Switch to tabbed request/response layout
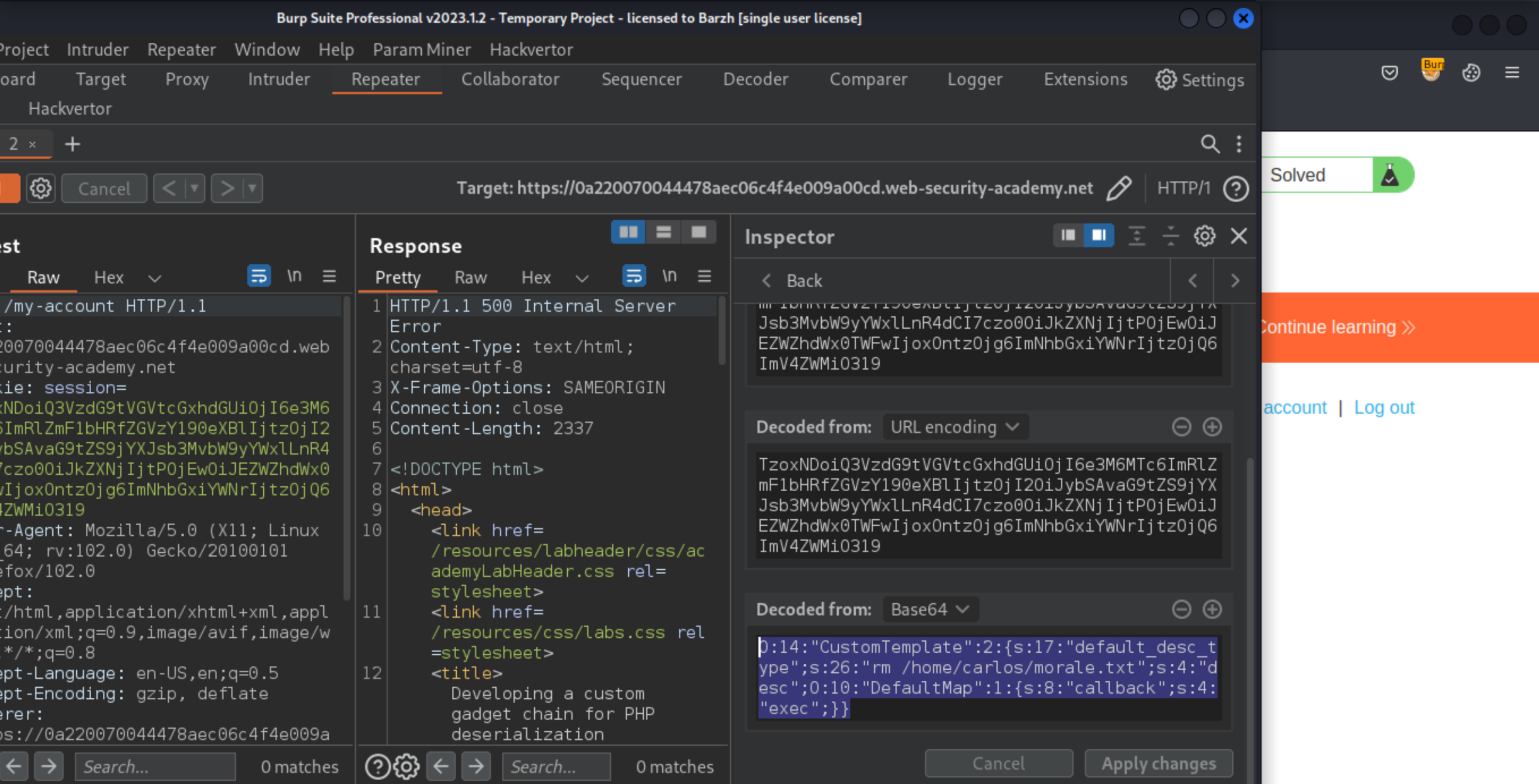Viewport: 1539px width, 784px height. 699,232
